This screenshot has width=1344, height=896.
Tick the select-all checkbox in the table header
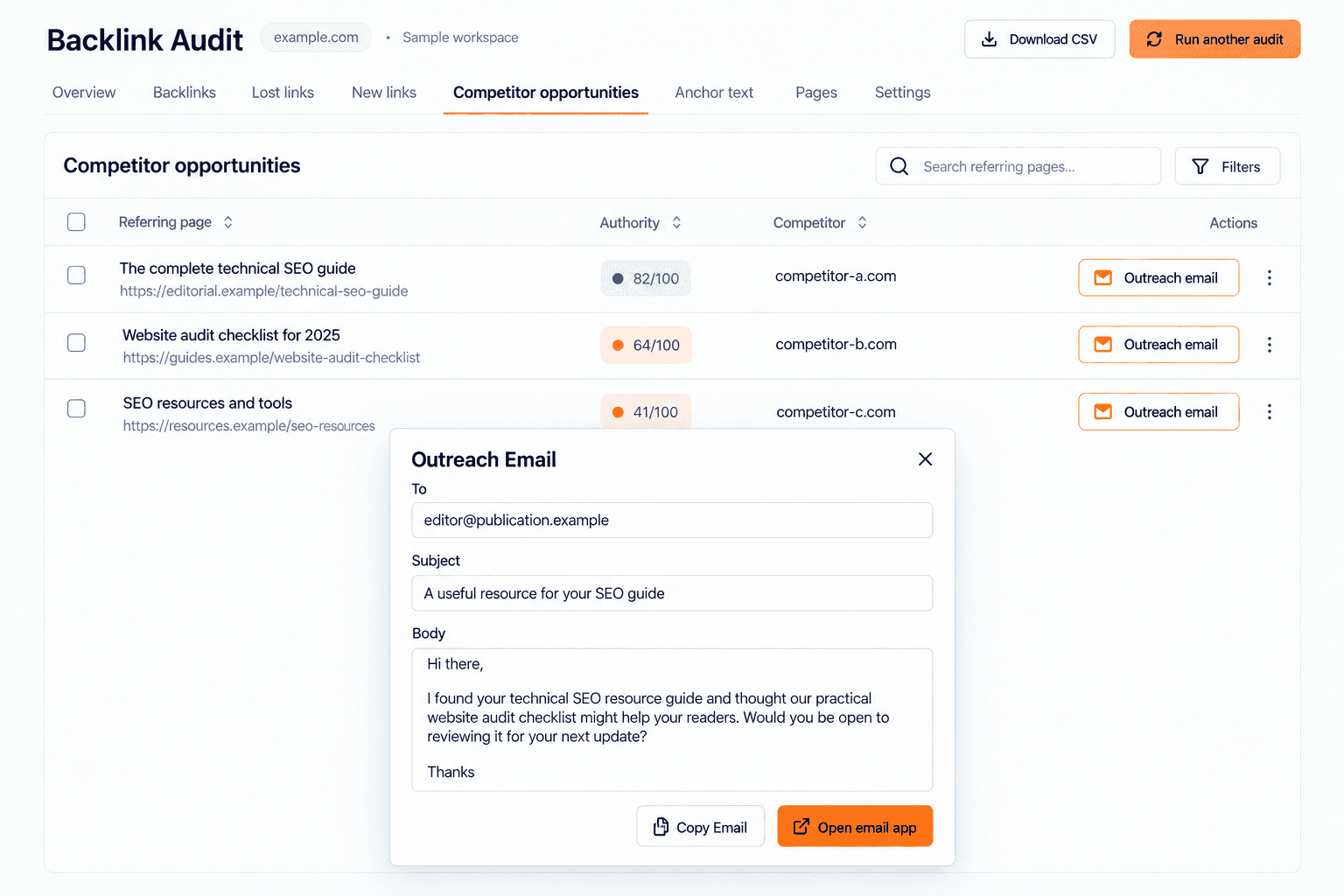tap(76, 222)
